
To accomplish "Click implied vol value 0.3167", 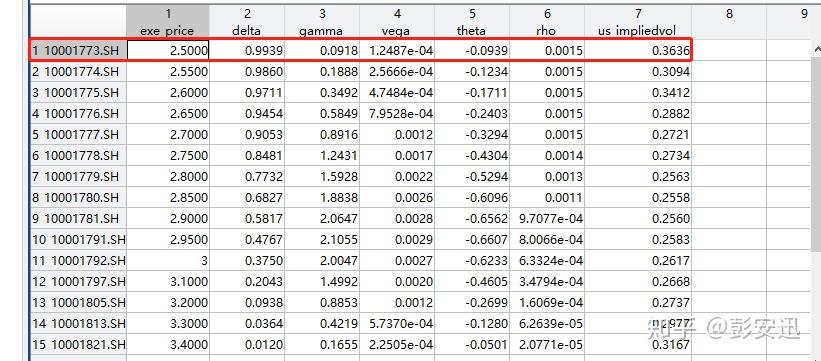I will pos(638,344).
